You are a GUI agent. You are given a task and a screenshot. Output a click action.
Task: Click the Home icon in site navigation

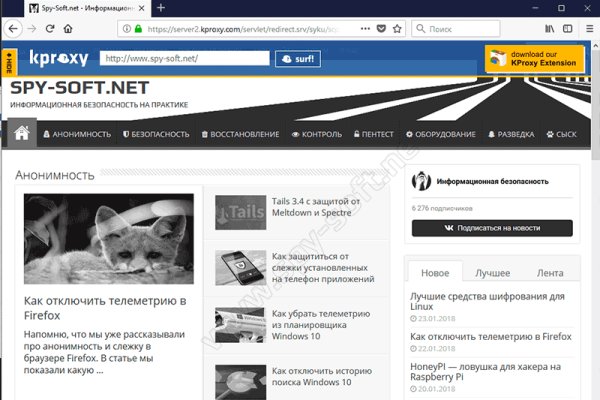21,134
